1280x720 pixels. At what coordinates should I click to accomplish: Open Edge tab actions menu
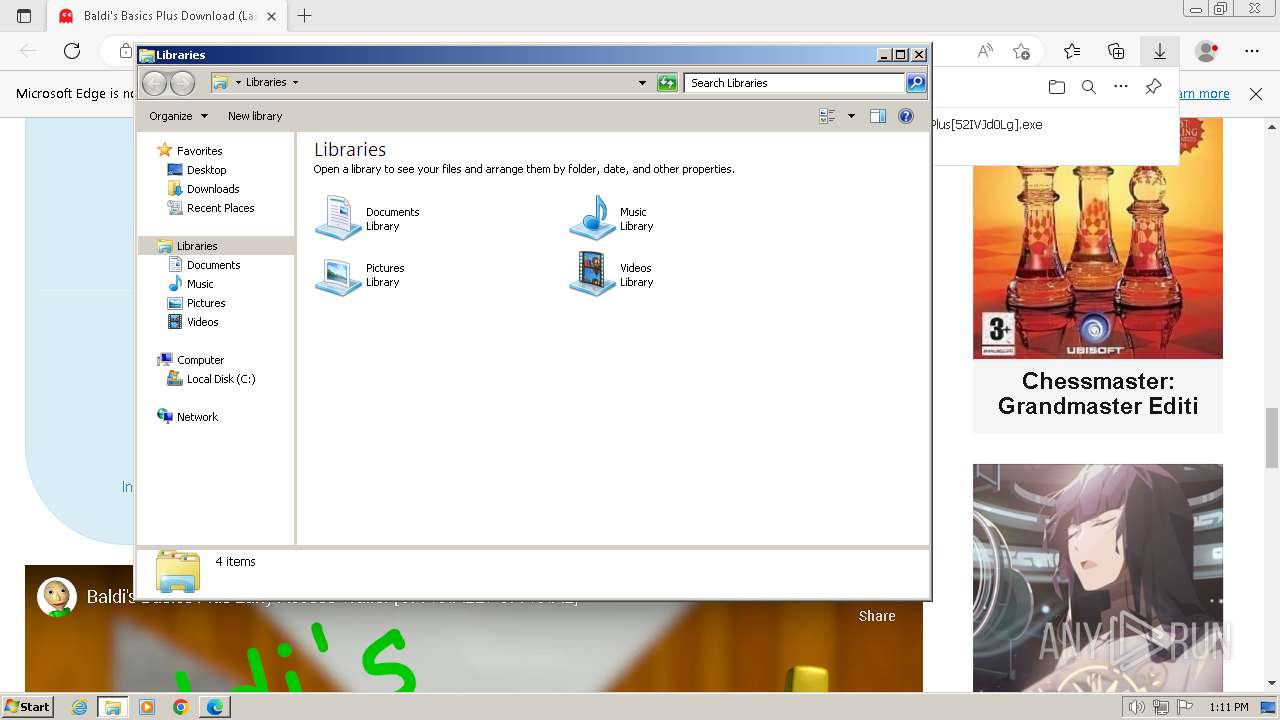24,16
